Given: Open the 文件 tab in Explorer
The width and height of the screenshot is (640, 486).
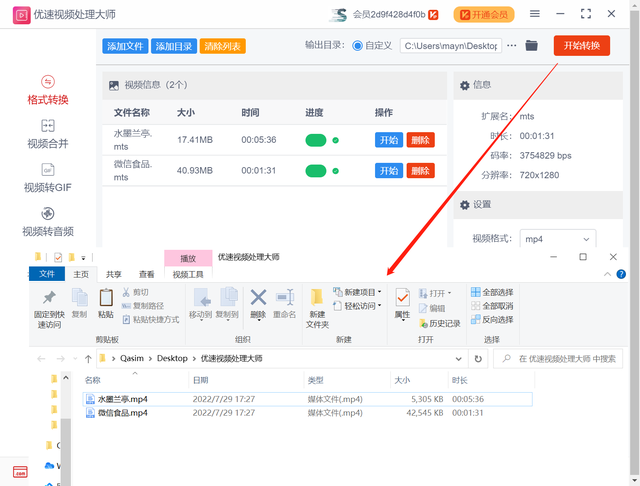Looking at the screenshot, I should pyautogui.click(x=47, y=274).
